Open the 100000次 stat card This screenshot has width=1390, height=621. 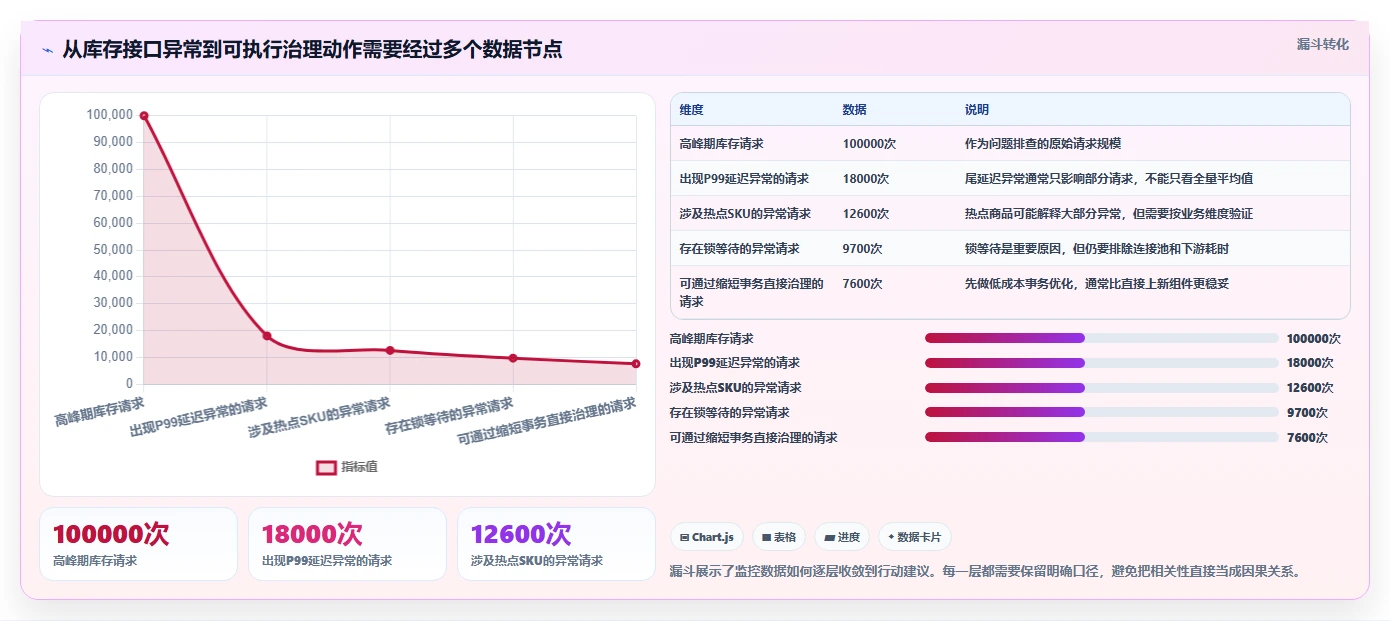click(x=138, y=544)
